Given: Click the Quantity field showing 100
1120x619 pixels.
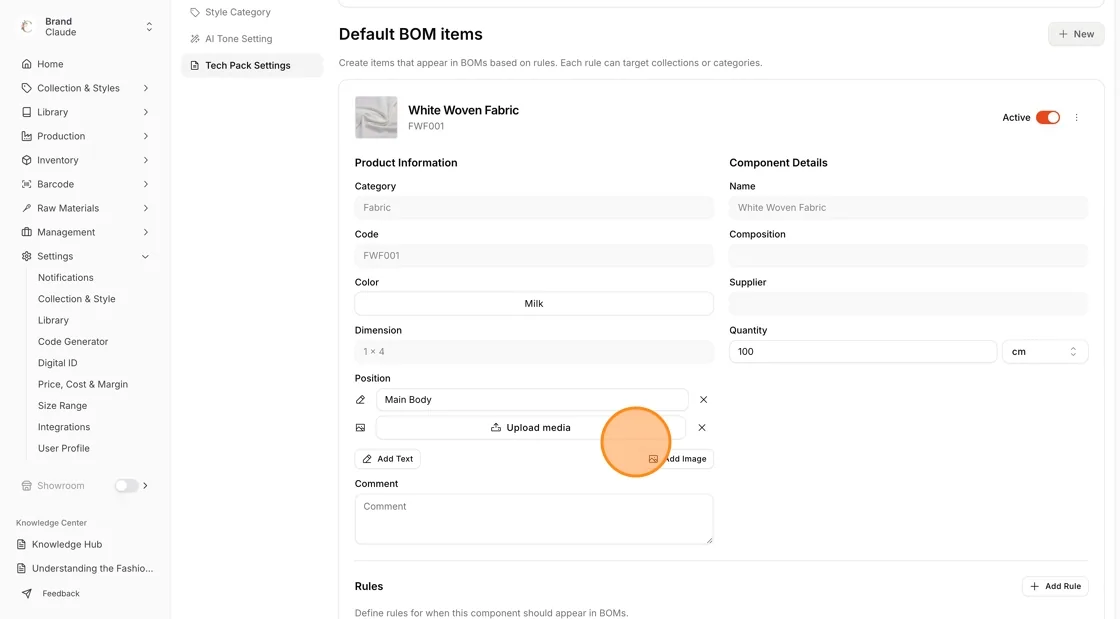Looking at the screenshot, I should coord(863,351).
